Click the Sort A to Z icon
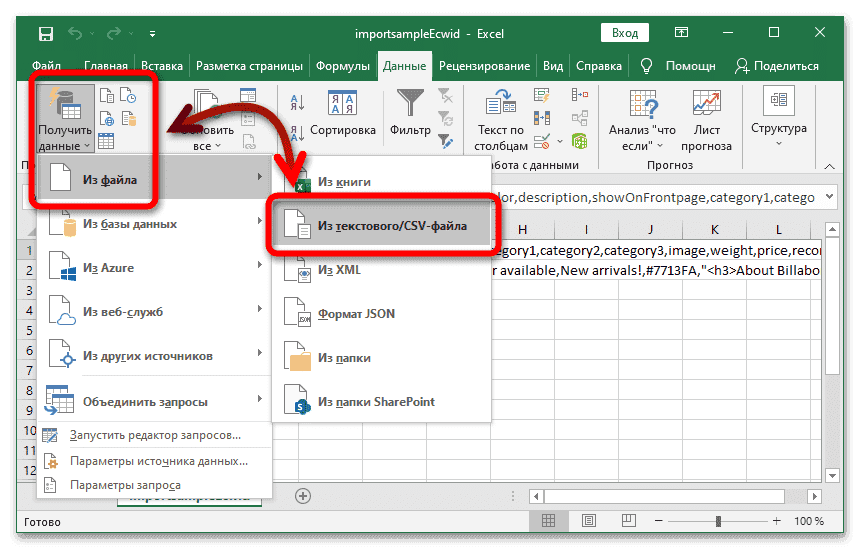This screenshot has height=549, width=860. pyautogui.click(x=297, y=103)
